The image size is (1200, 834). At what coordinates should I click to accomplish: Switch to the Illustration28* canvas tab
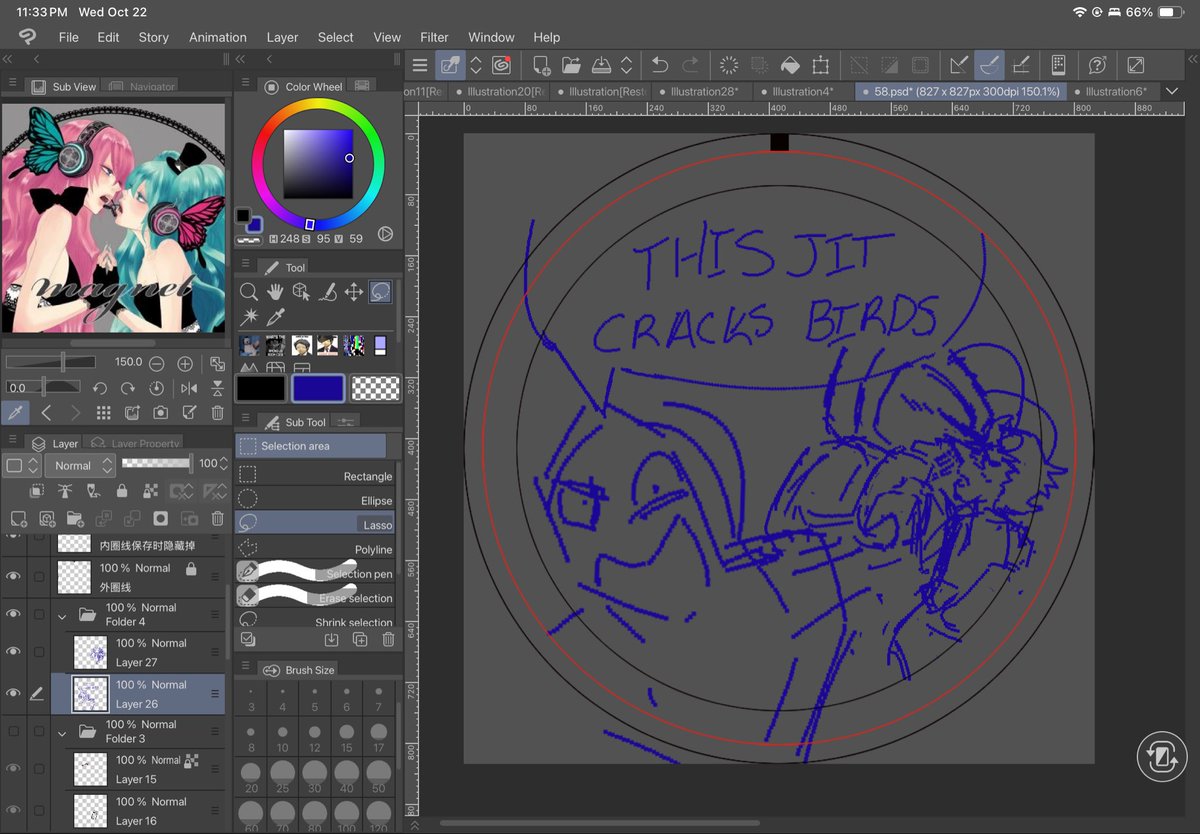coord(703,91)
